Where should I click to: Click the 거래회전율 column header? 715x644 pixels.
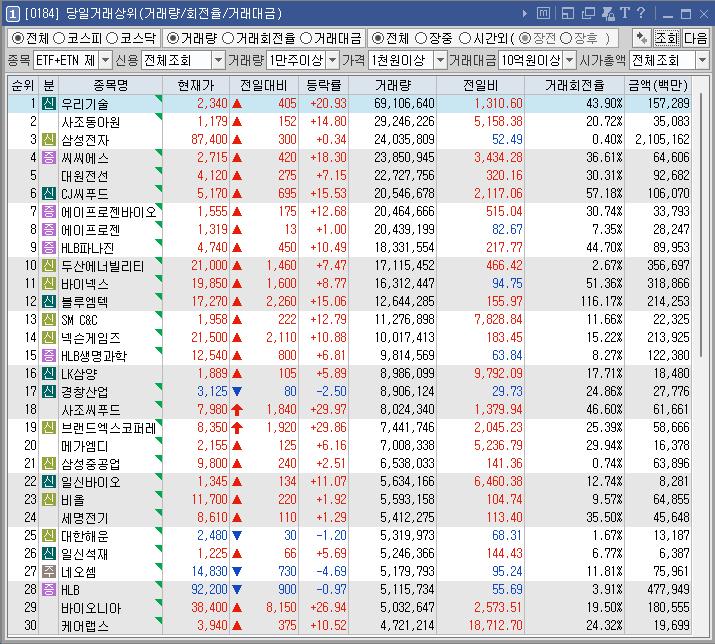click(575, 85)
